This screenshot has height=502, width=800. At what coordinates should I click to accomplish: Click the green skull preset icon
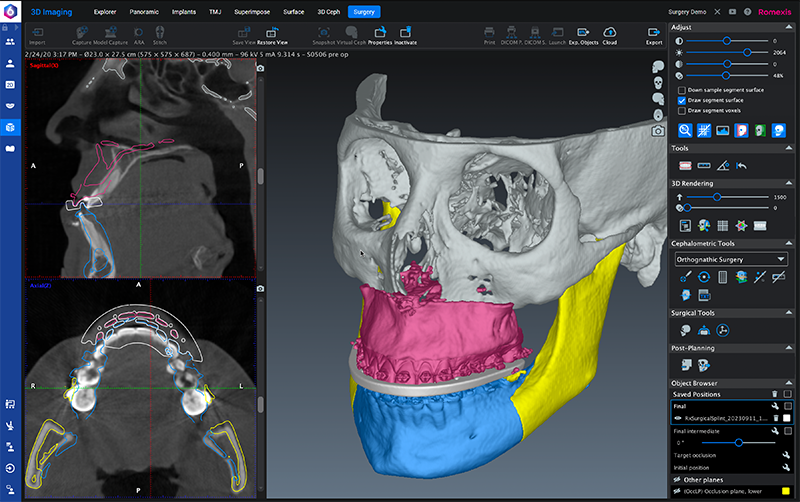pos(760,131)
